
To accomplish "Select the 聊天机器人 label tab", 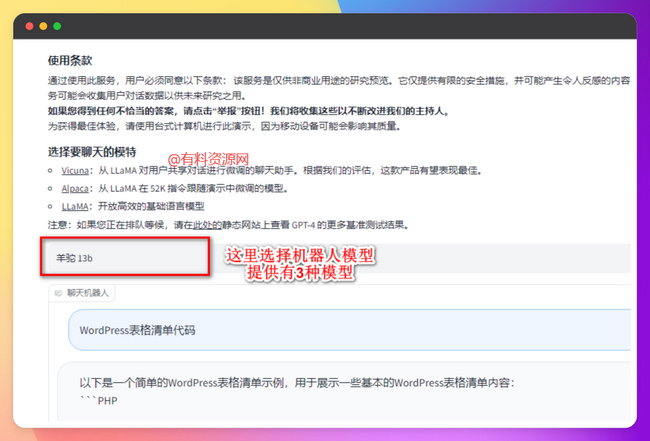I will (82, 293).
